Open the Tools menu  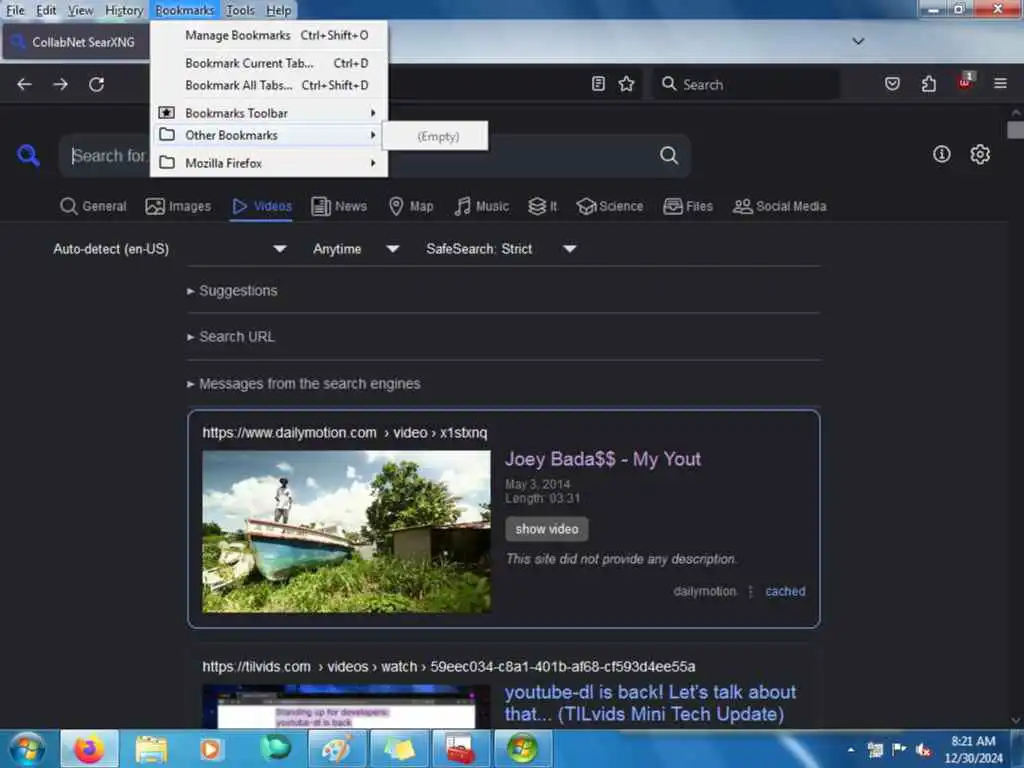240,10
